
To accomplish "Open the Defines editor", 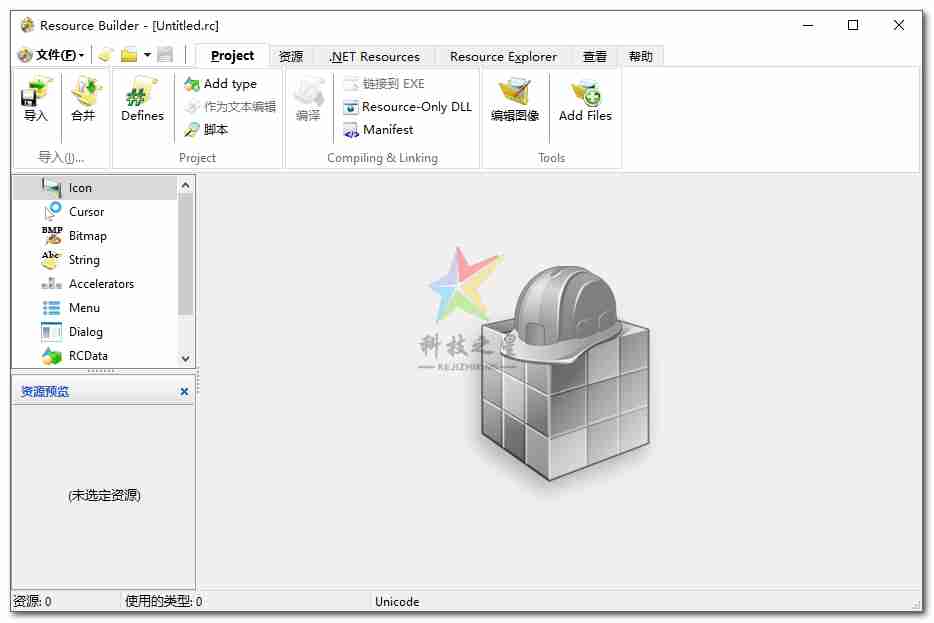I will click(141, 100).
